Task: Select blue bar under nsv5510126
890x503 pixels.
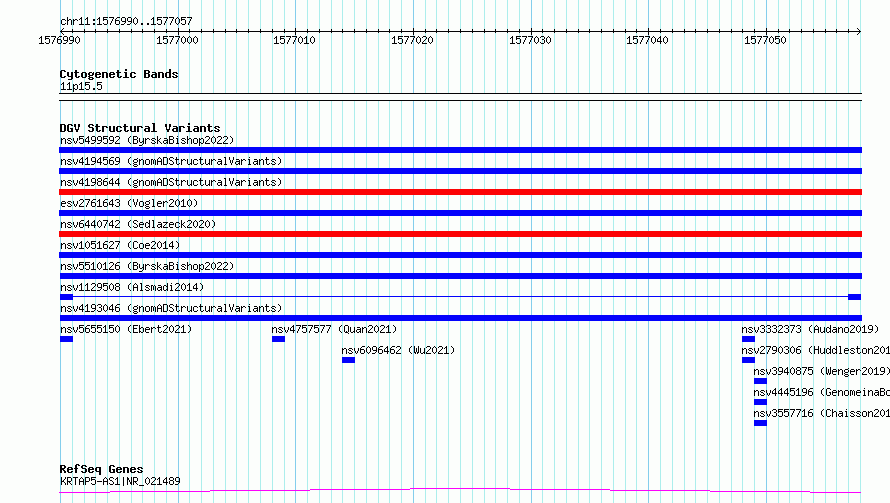Action: click(x=460, y=276)
